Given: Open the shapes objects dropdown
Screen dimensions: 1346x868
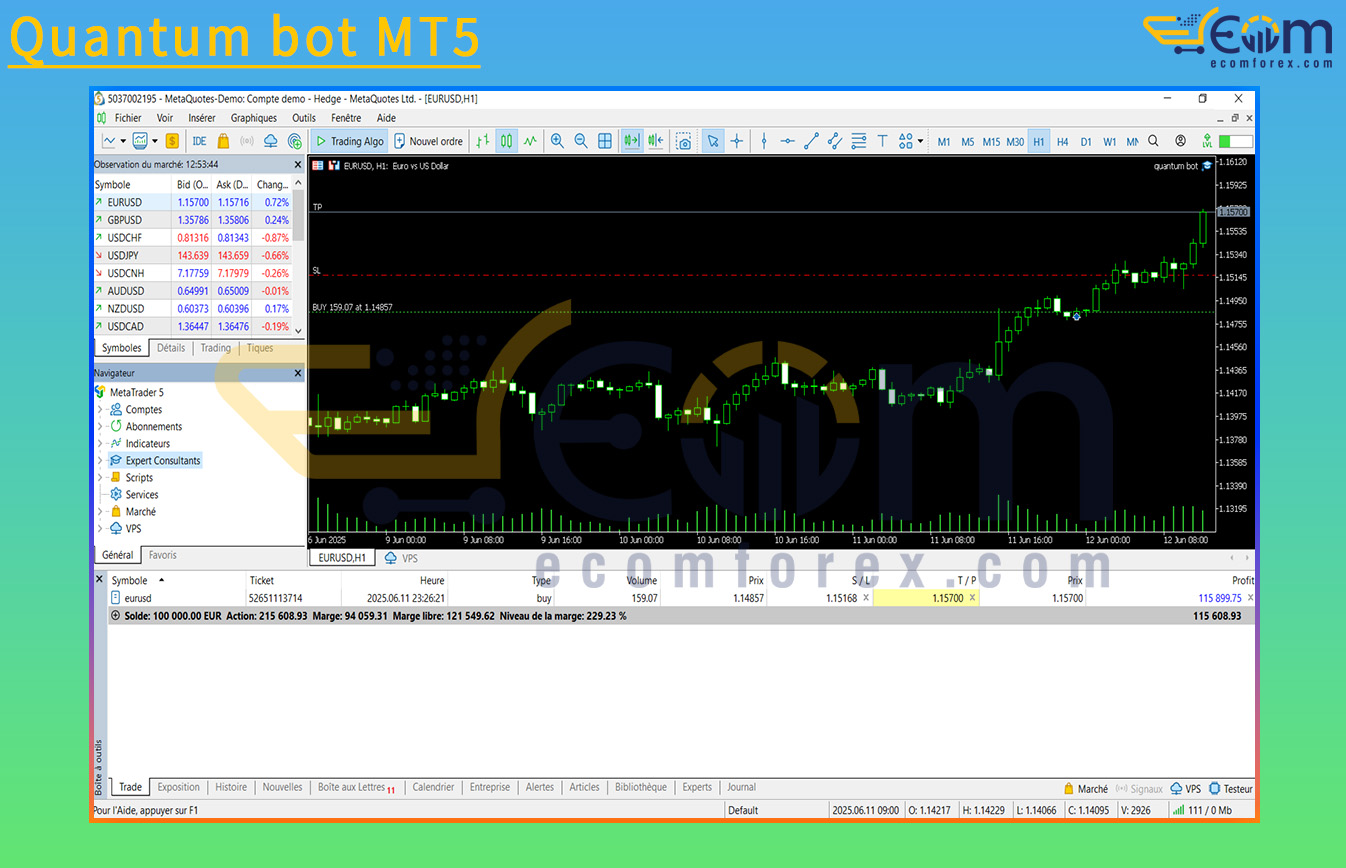Looking at the screenshot, I should pyautogui.click(x=911, y=141).
